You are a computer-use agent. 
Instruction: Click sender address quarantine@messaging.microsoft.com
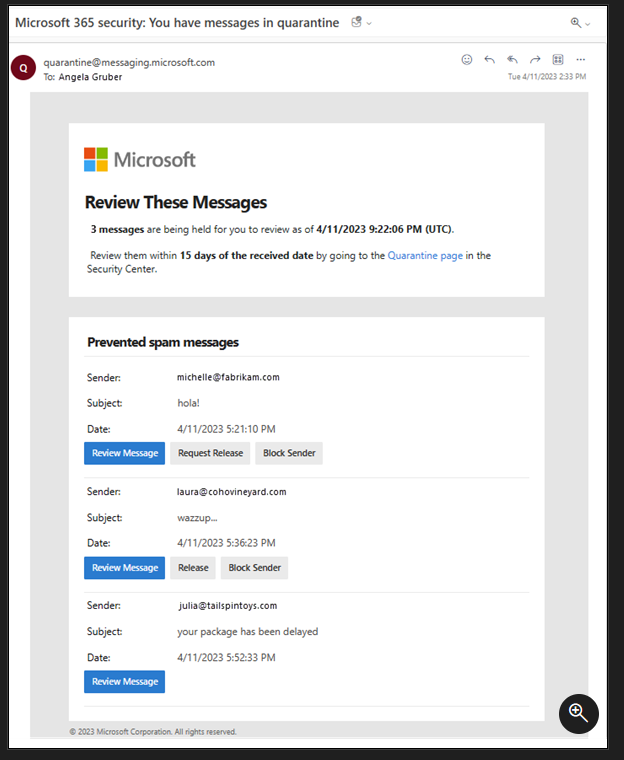129,63
